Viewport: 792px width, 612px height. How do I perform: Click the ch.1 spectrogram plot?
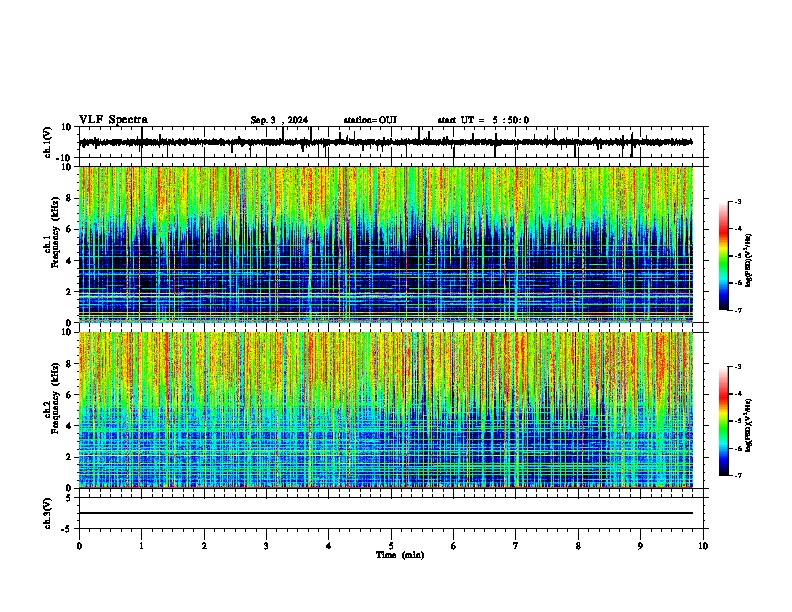tap(386, 244)
